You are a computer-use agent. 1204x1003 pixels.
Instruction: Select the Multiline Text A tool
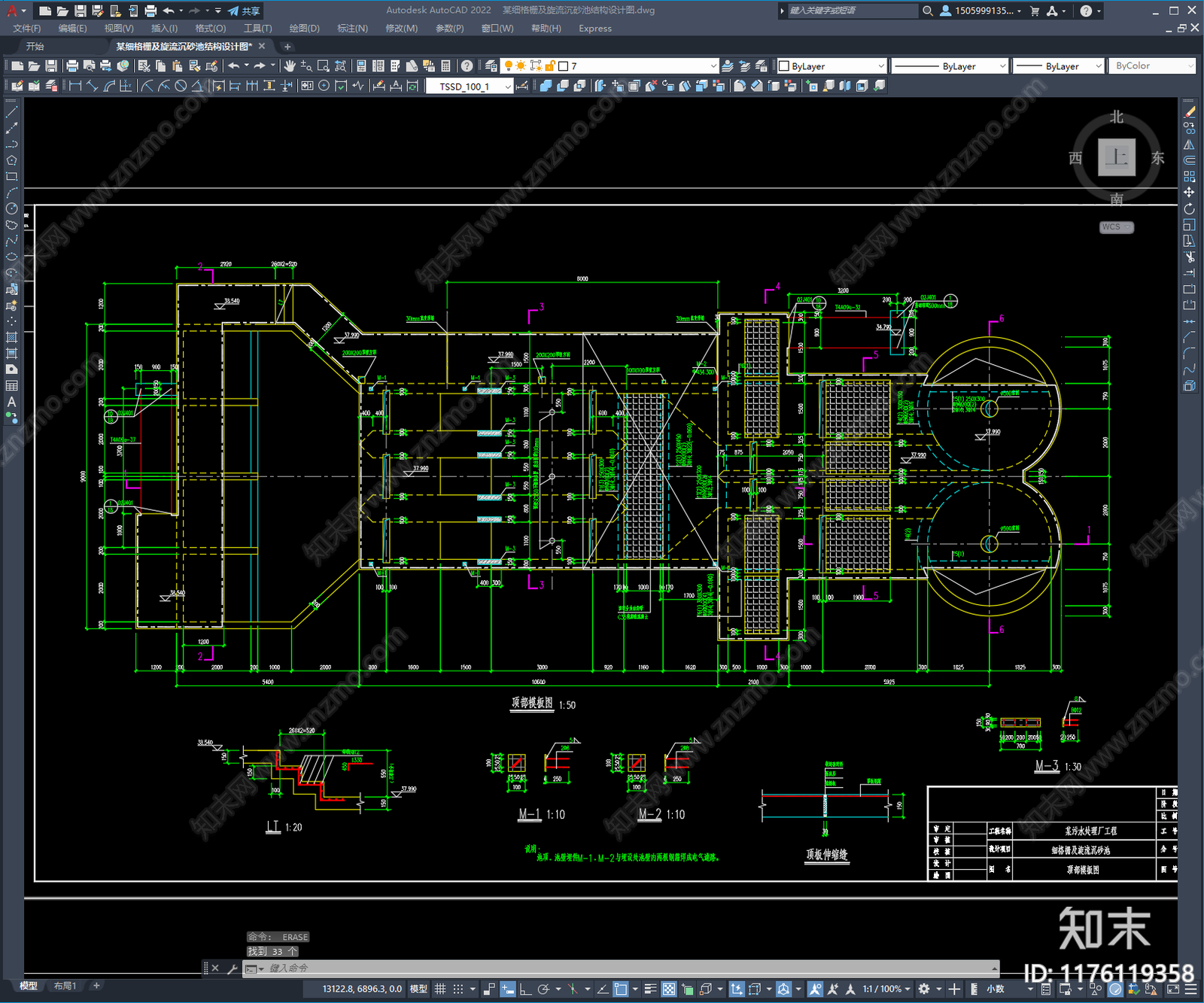11,402
